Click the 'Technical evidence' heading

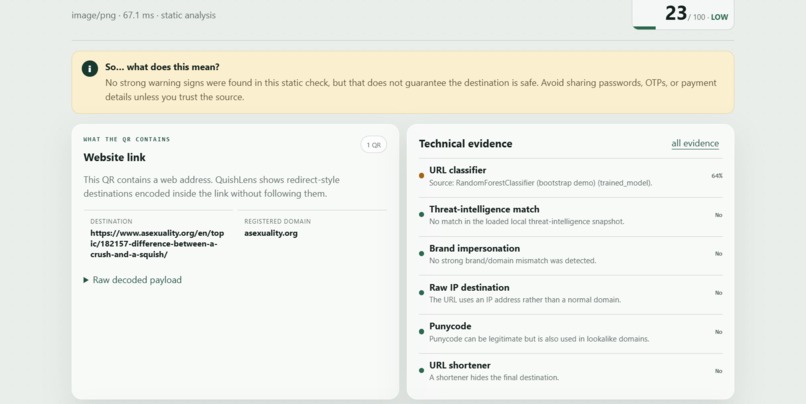pyautogui.click(x=466, y=144)
